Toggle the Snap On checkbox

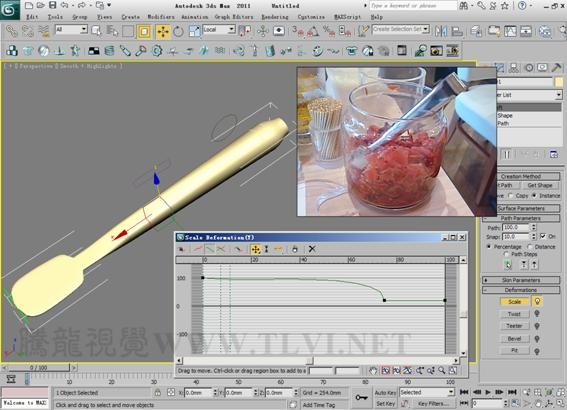[x=543, y=236]
